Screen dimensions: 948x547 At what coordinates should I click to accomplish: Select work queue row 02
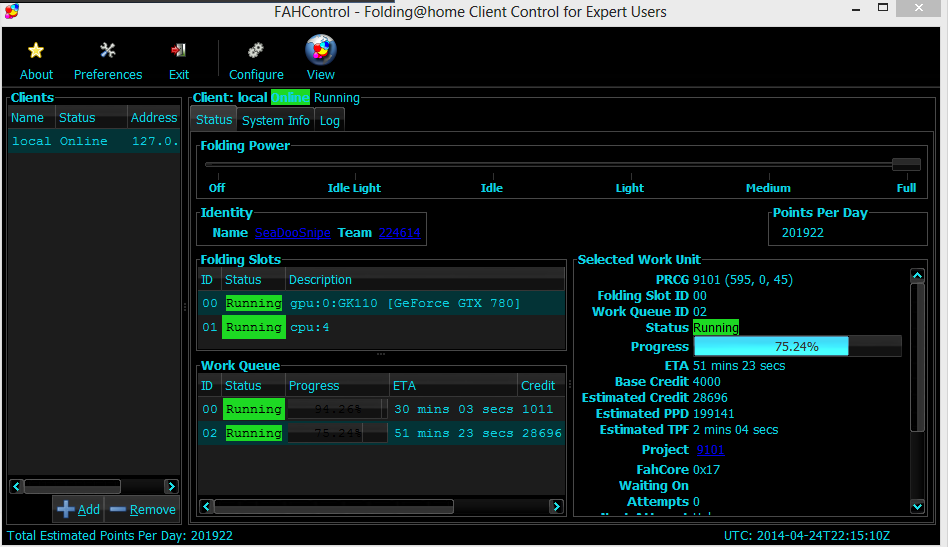point(381,433)
